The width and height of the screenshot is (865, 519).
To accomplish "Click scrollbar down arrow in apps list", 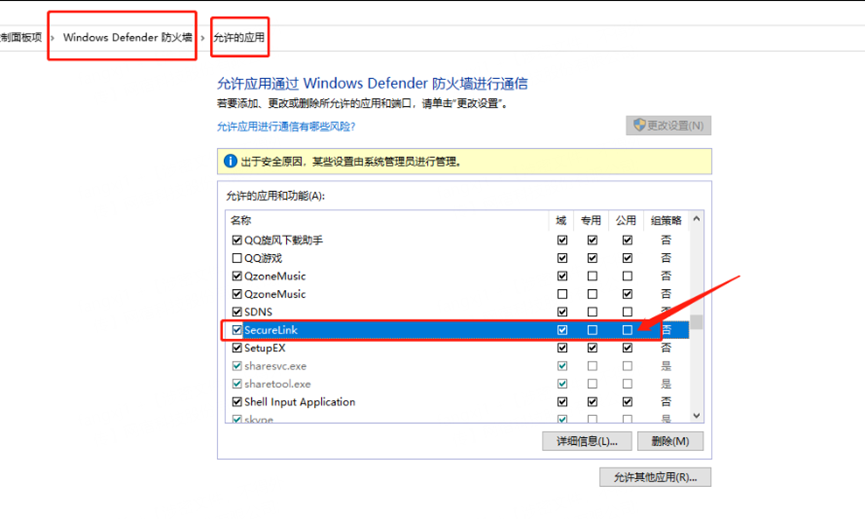I will click(x=696, y=415).
